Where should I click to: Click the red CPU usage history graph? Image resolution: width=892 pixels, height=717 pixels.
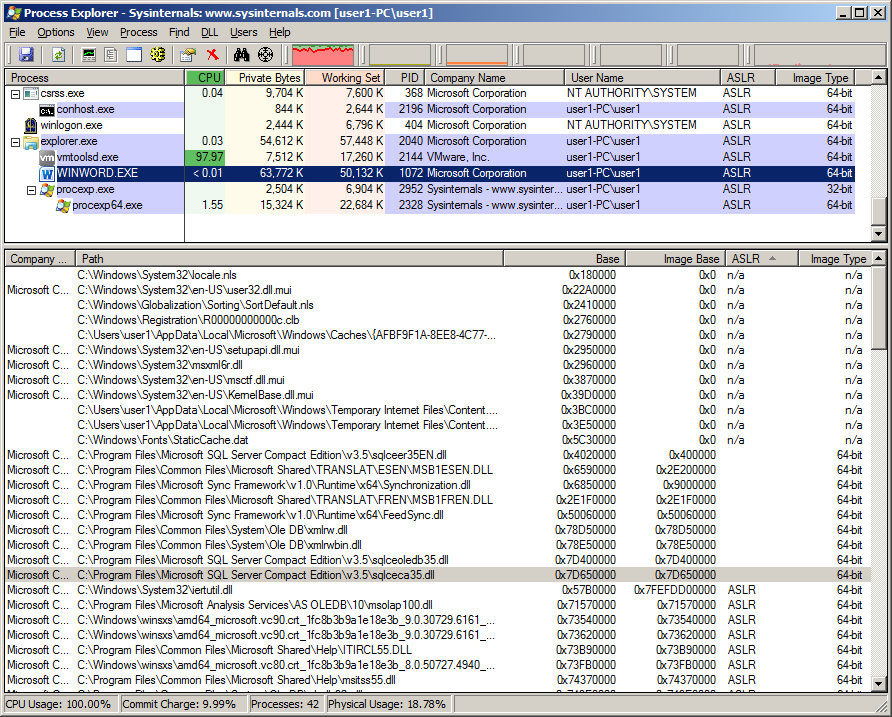click(x=322, y=55)
